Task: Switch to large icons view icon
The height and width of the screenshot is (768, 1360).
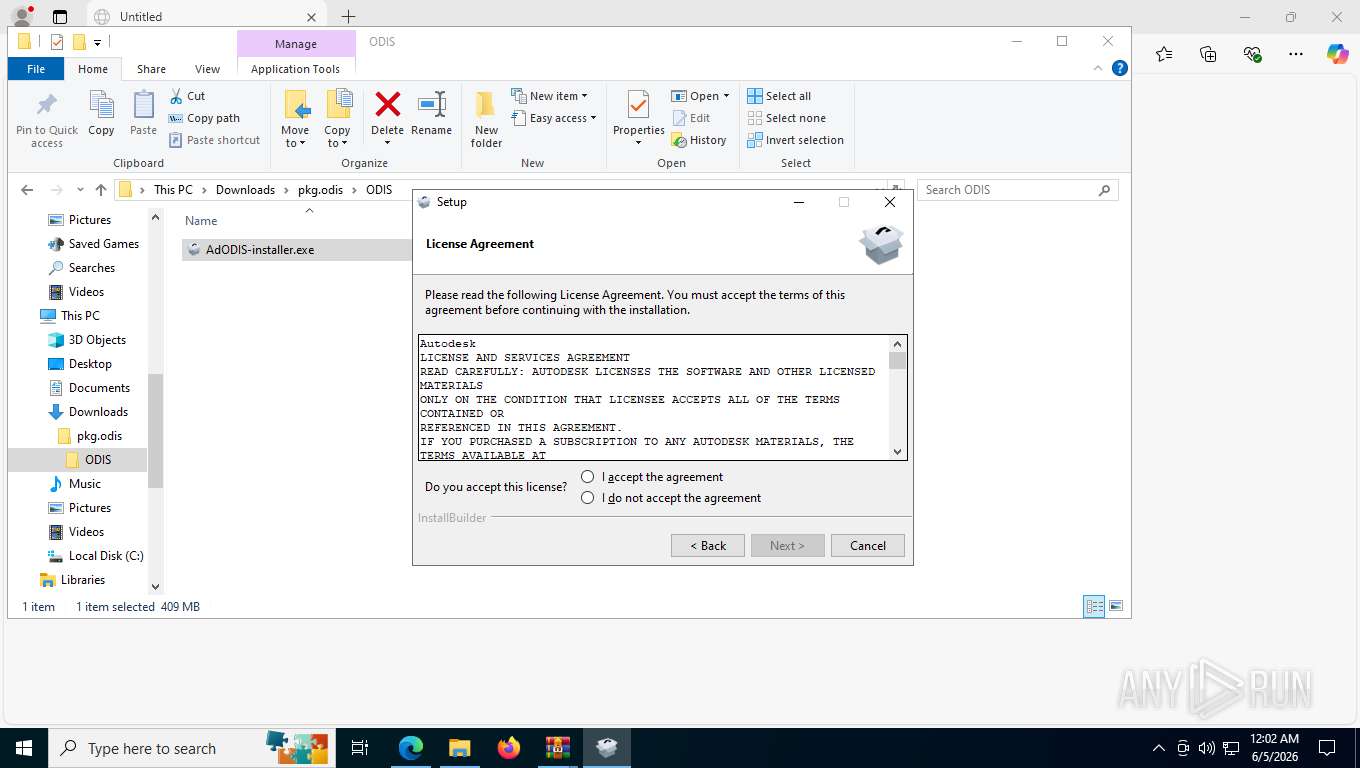Action: (1116, 606)
